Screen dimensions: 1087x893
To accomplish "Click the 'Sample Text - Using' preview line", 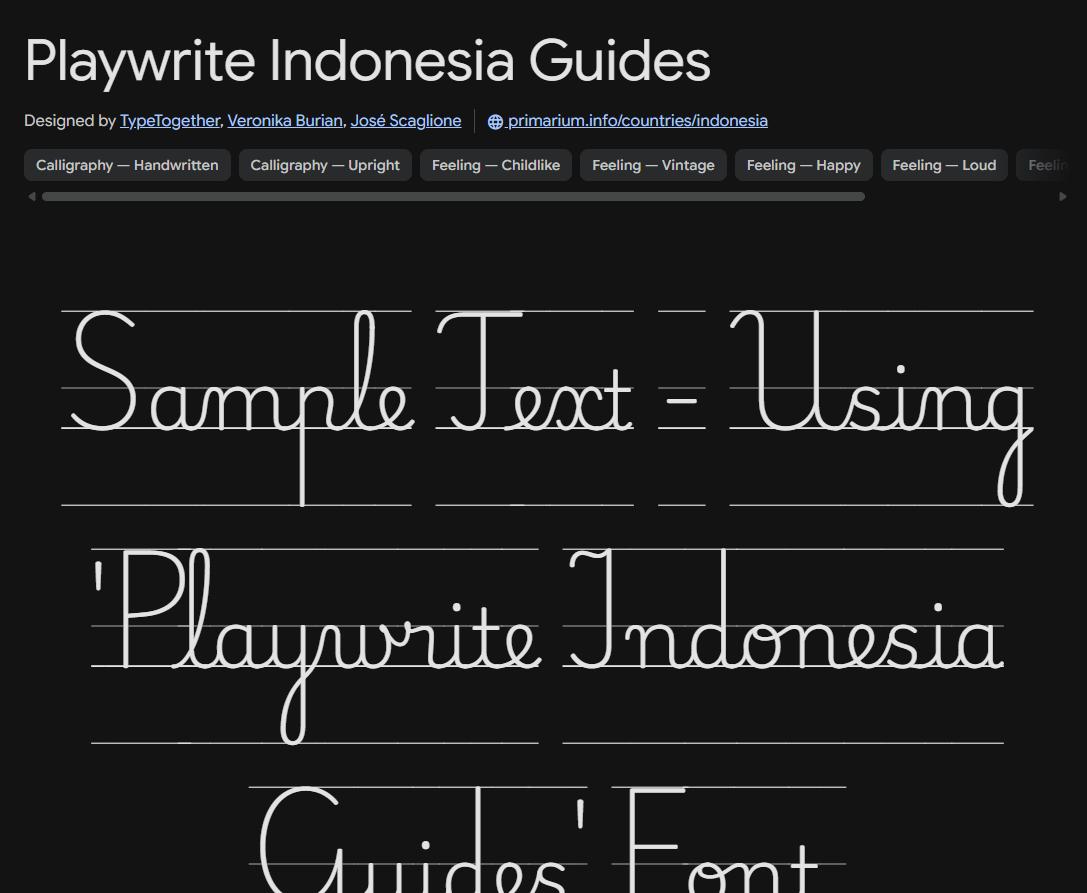I will pos(548,408).
